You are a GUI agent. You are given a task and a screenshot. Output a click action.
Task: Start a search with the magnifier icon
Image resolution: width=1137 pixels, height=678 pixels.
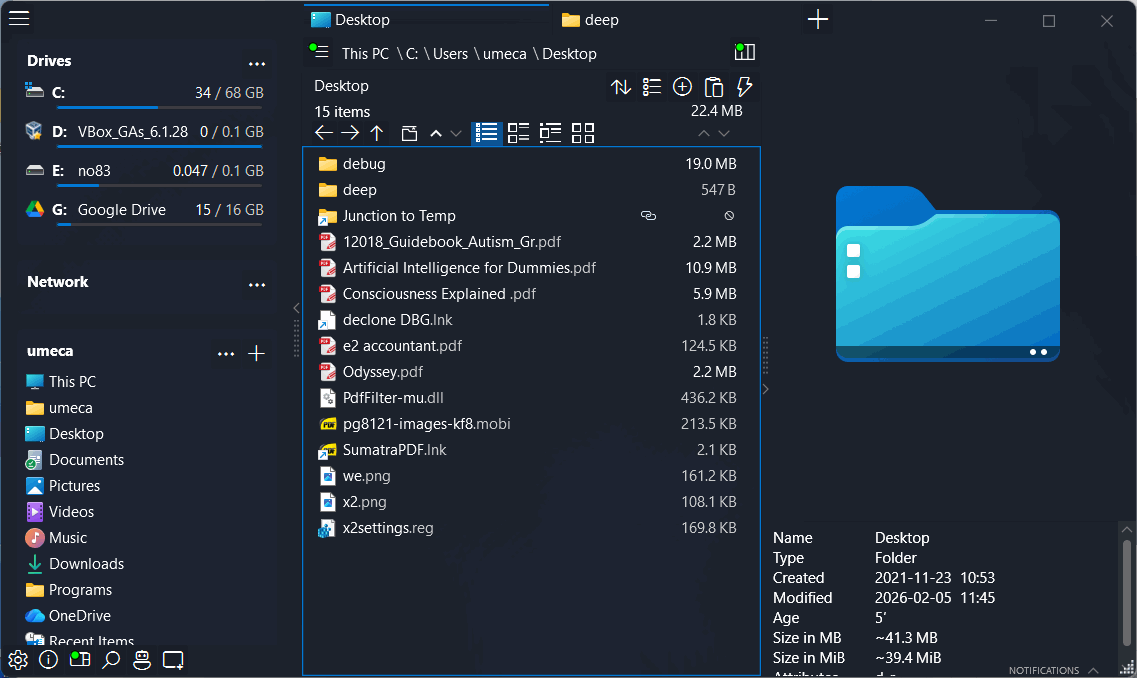[111, 660]
